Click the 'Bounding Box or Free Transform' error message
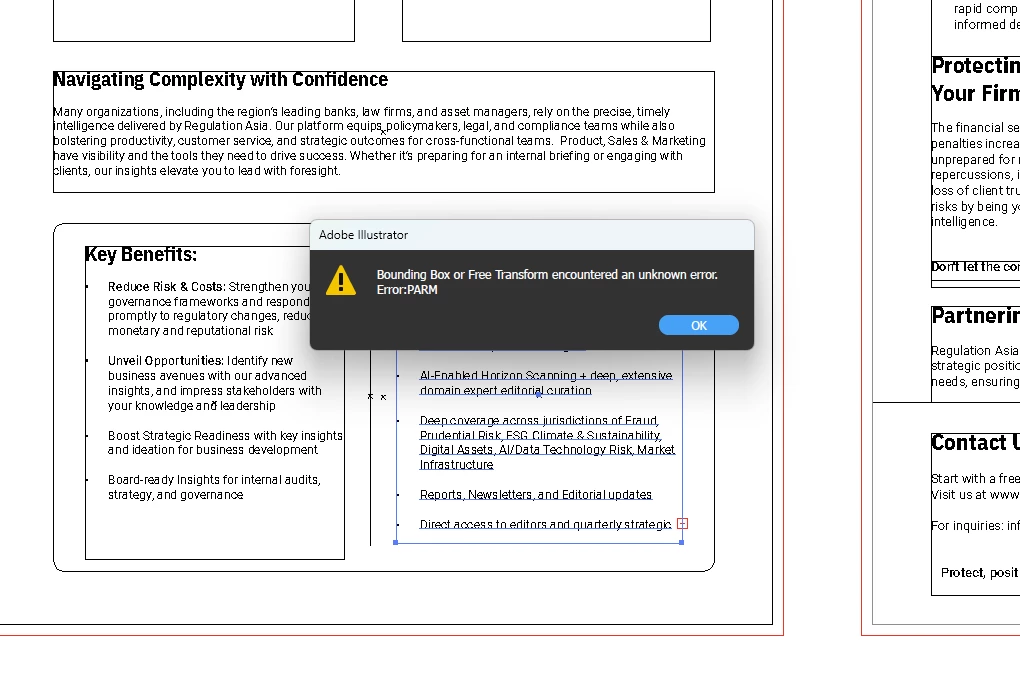 547,274
